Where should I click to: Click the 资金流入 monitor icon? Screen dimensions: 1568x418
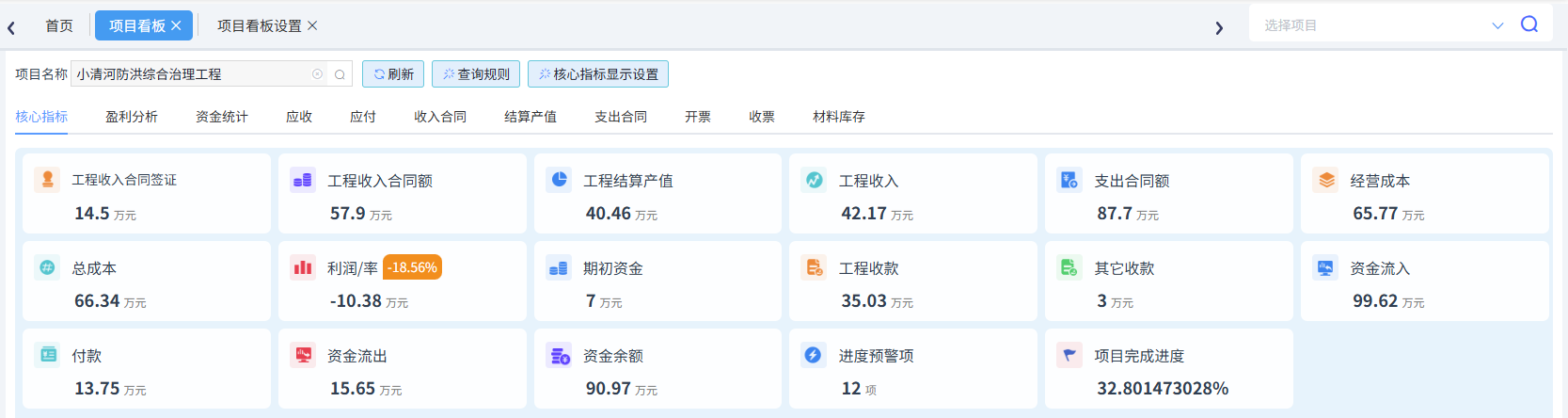point(1325,267)
